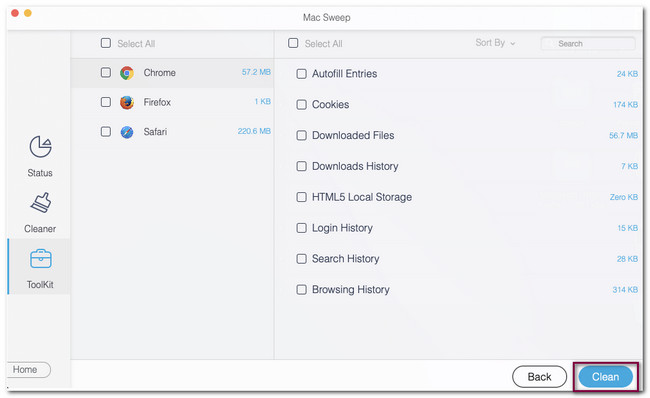Check the HTML5 Local Storage box
Viewport: 650px width, 398px height.
pos(301,197)
